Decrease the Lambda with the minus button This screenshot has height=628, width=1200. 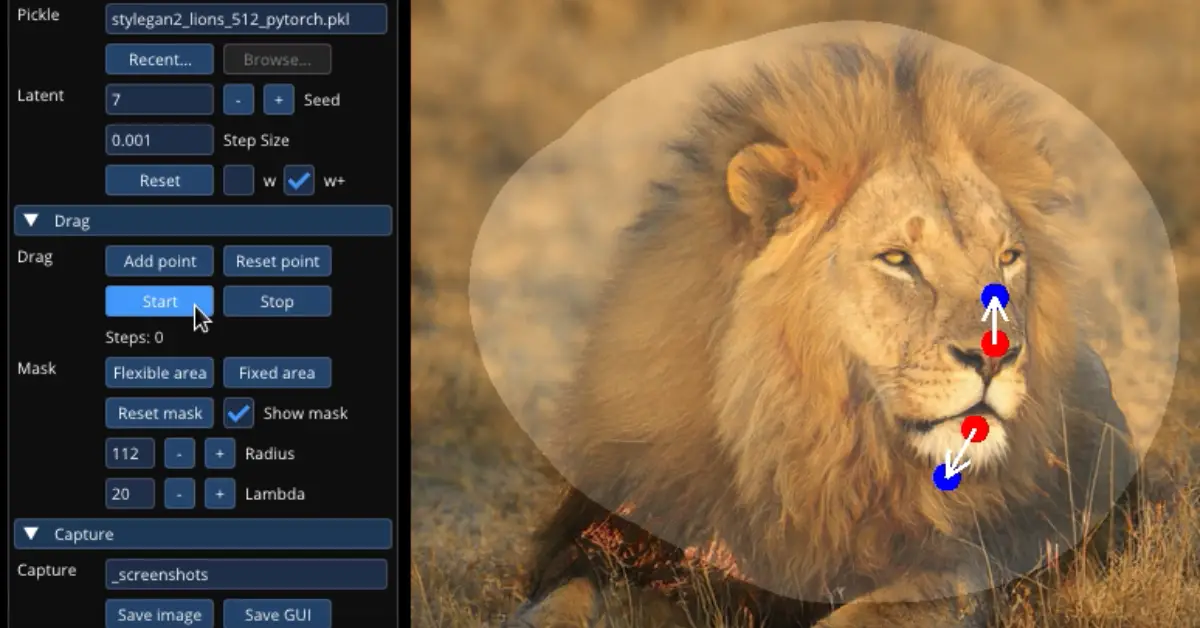coord(179,493)
